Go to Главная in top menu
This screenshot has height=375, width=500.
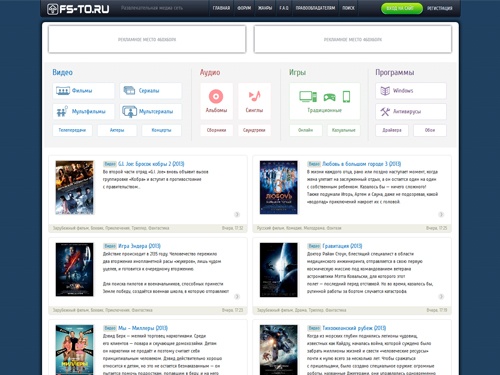[x=221, y=8]
